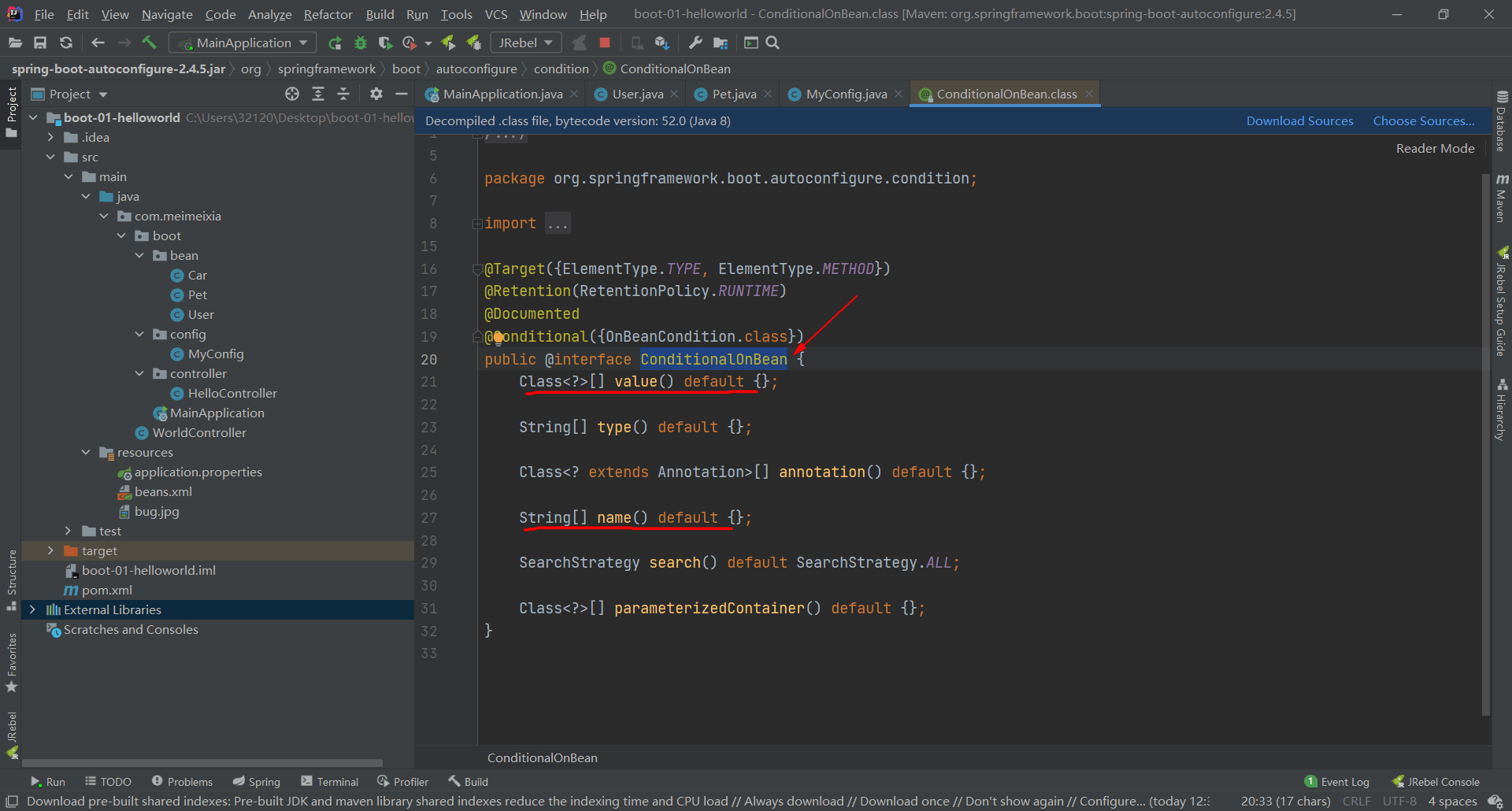Open Project panel gear options
Screen dimensions: 1512x811
pos(376,94)
